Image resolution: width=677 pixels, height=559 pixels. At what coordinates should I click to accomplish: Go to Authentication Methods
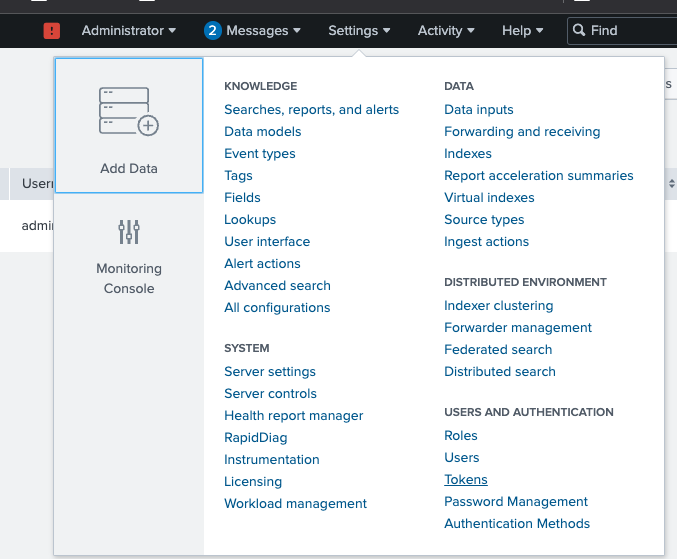[x=517, y=524]
